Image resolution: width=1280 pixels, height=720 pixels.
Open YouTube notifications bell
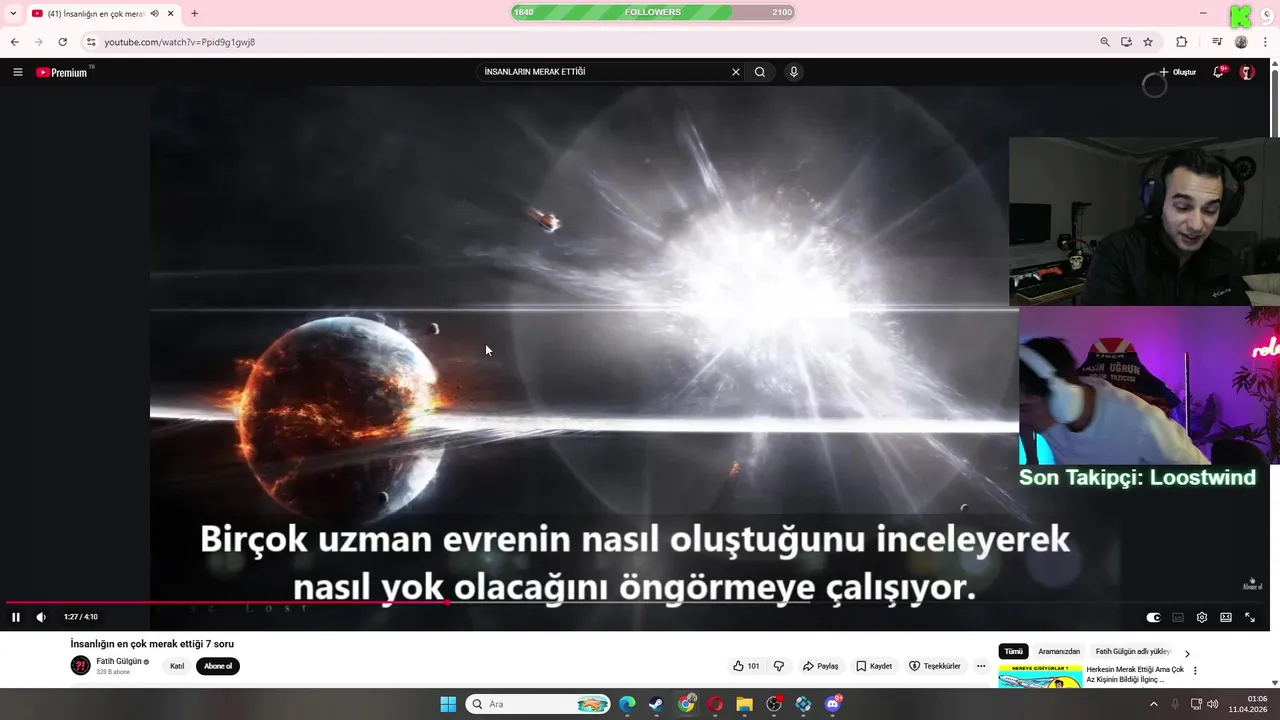point(1218,72)
